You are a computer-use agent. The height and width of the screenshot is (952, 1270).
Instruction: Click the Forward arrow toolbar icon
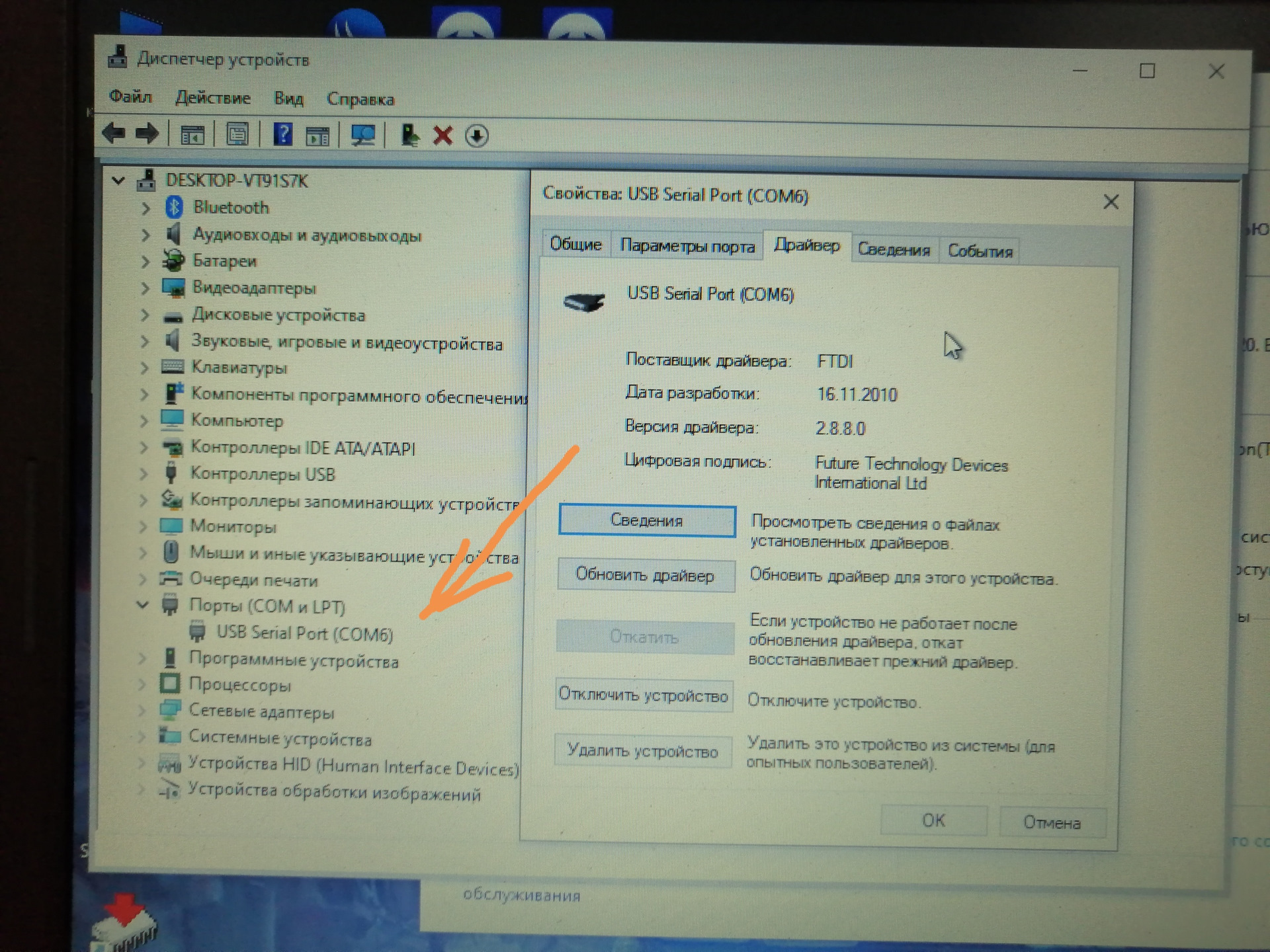[147, 134]
